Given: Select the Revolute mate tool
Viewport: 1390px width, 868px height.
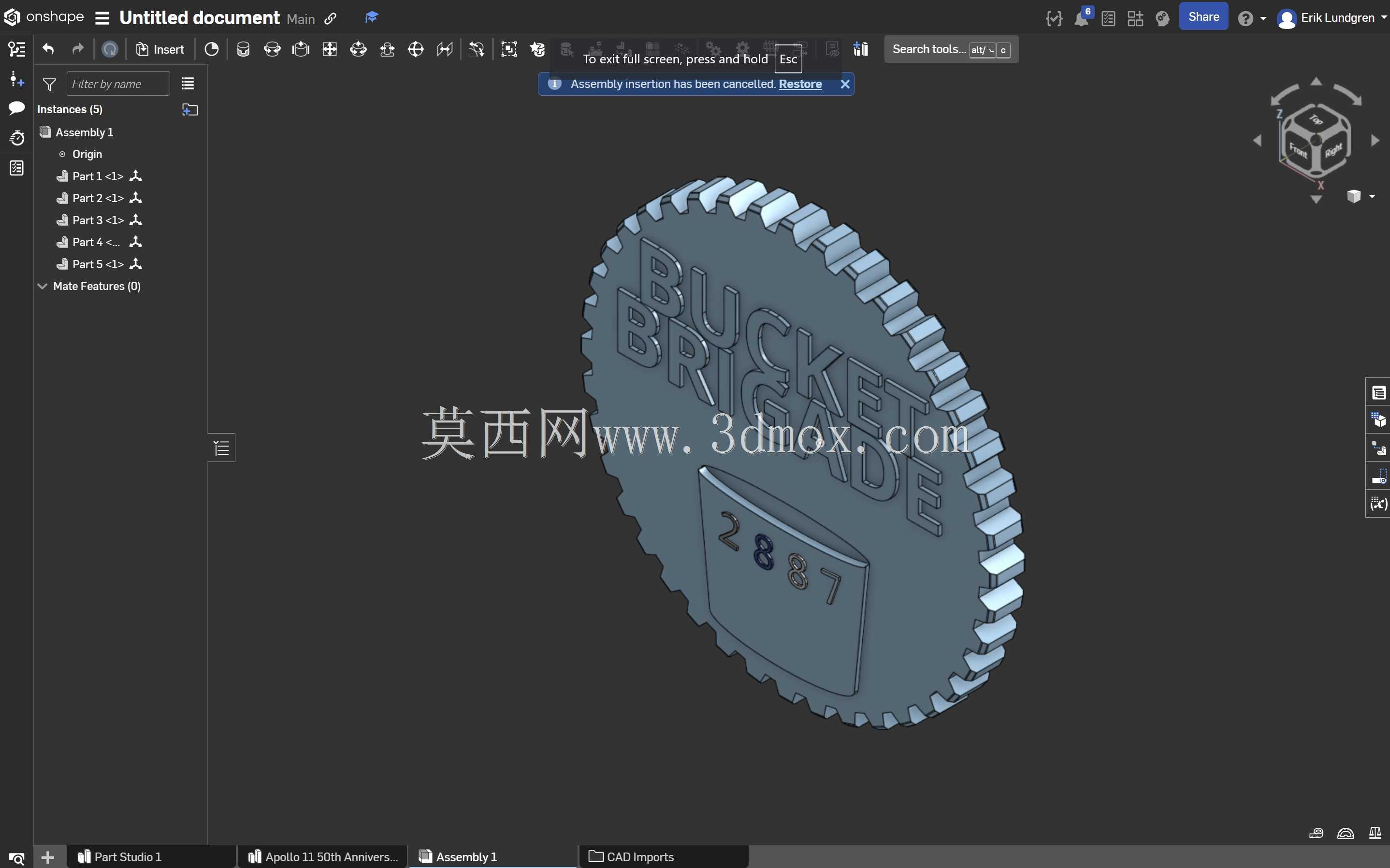Looking at the screenshot, I should tap(272, 49).
